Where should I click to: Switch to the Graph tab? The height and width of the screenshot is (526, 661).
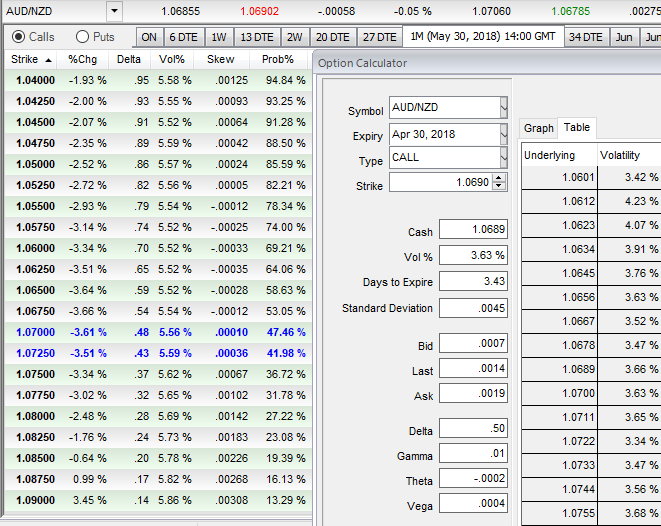click(539, 128)
